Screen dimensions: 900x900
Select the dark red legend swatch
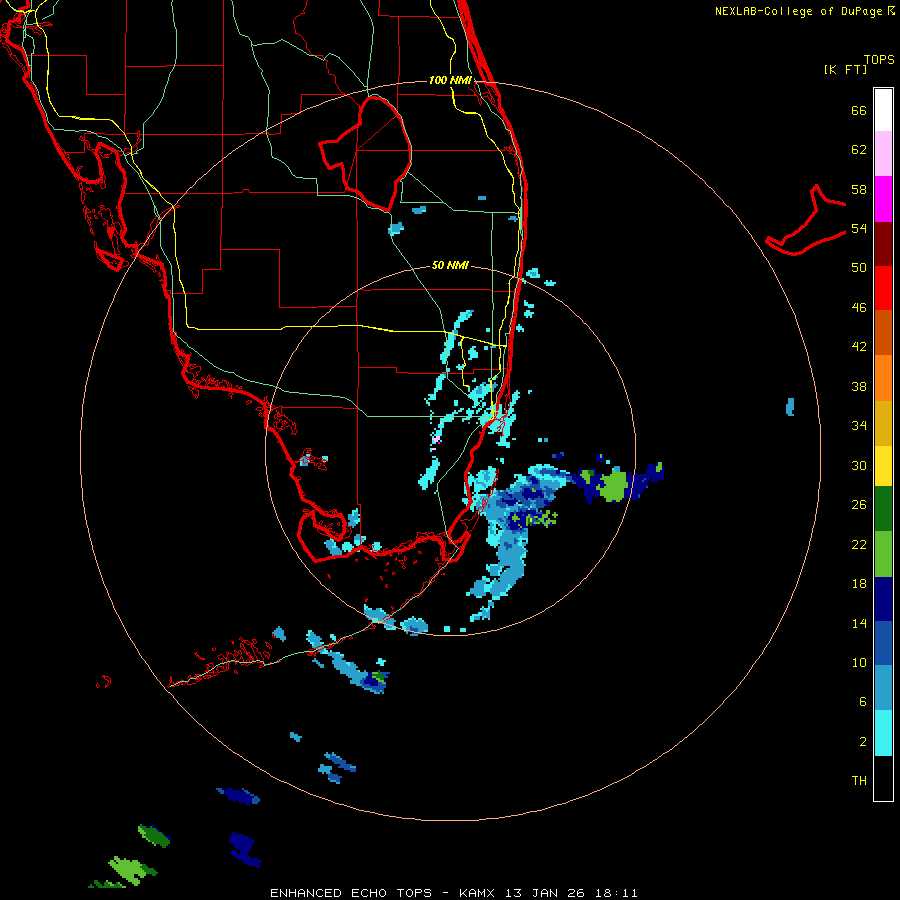883,243
